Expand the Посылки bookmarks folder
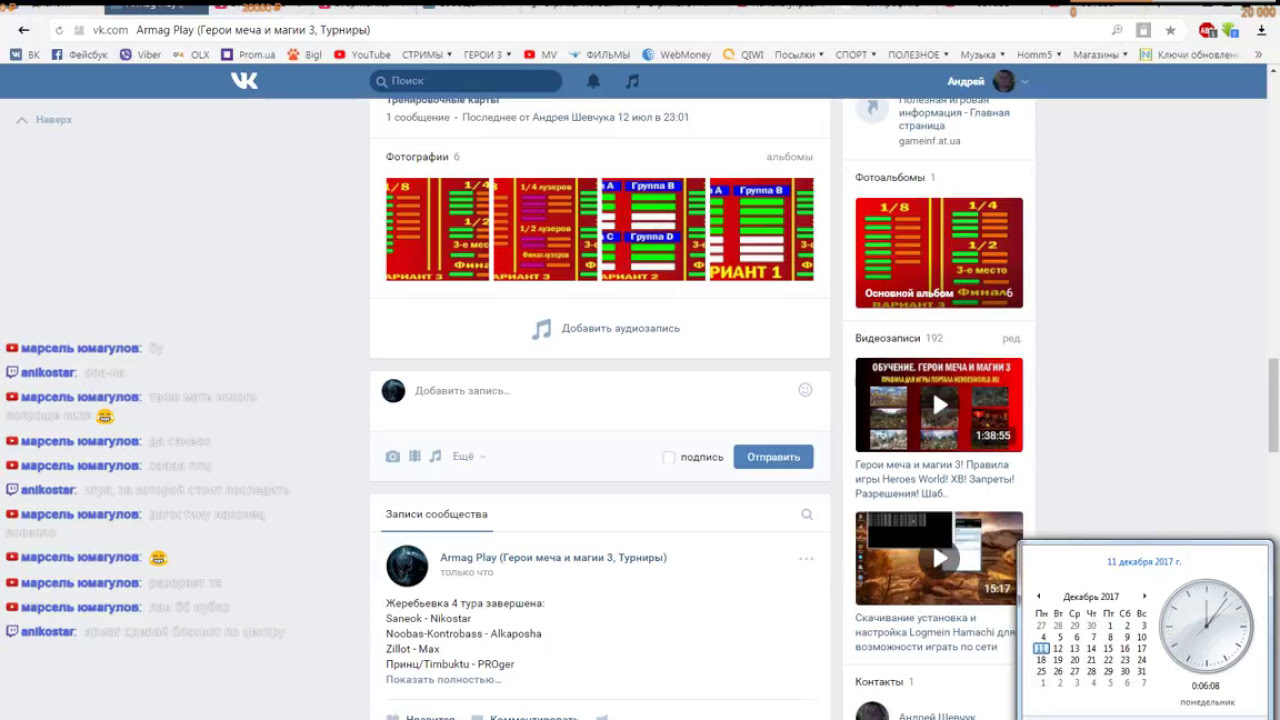 [x=800, y=55]
